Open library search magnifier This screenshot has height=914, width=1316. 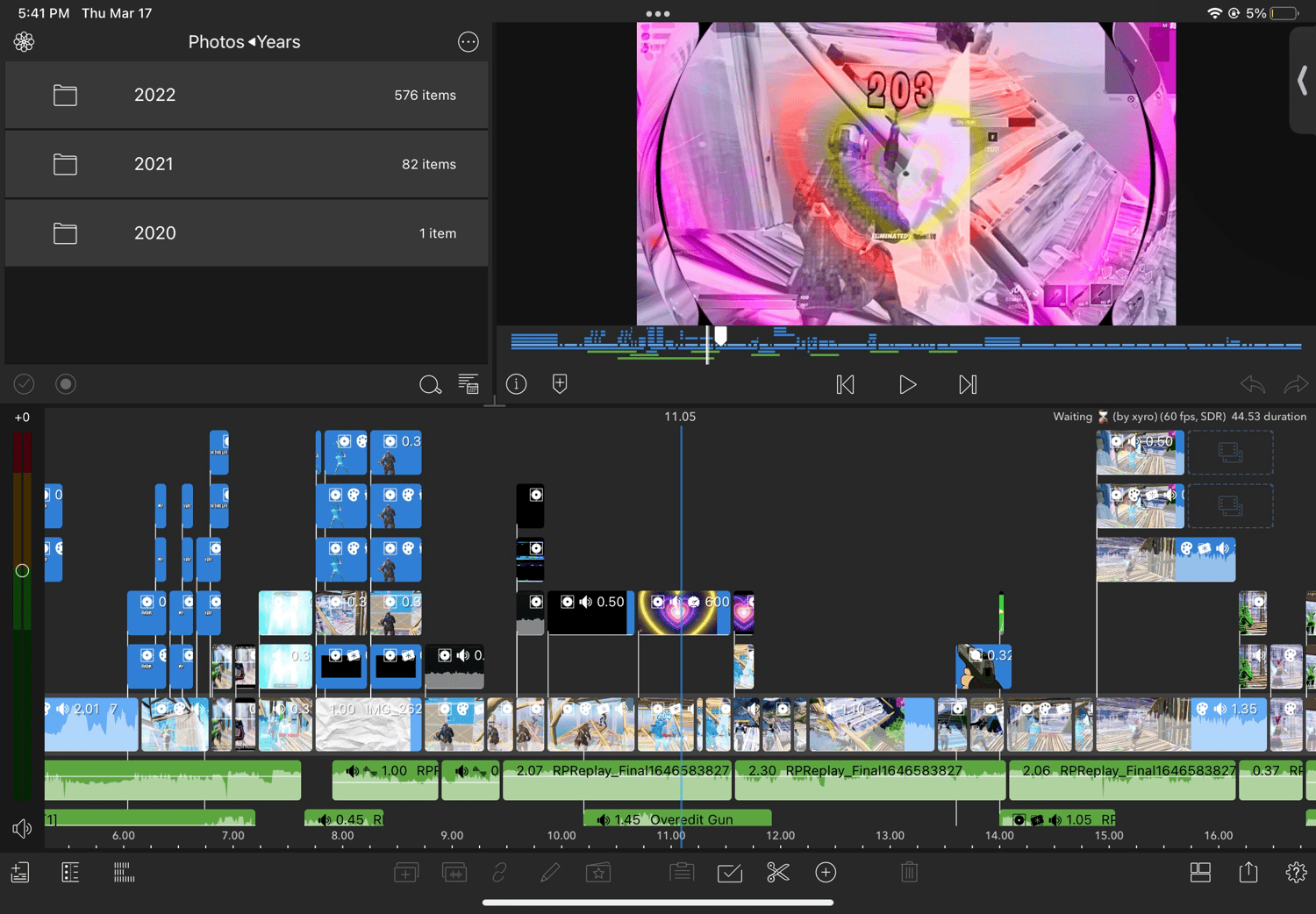pos(430,384)
